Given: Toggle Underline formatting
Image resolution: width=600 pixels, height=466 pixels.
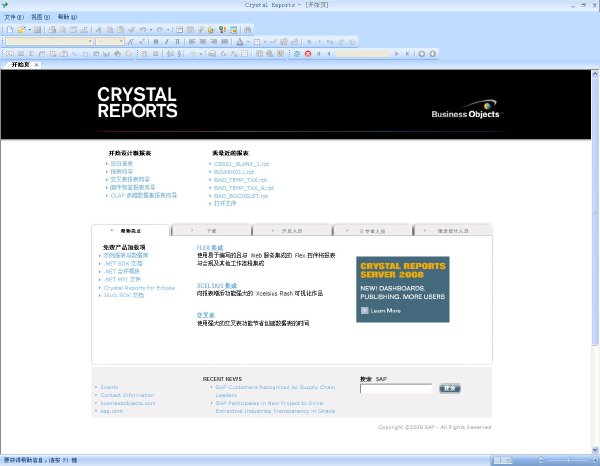Looking at the screenshot, I should (177, 41).
